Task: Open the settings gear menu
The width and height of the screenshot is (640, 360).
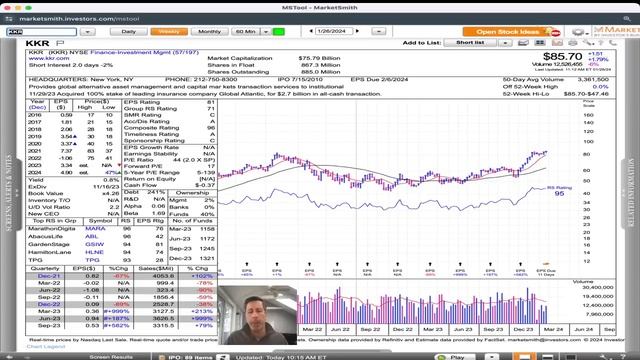Action: pos(580,32)
